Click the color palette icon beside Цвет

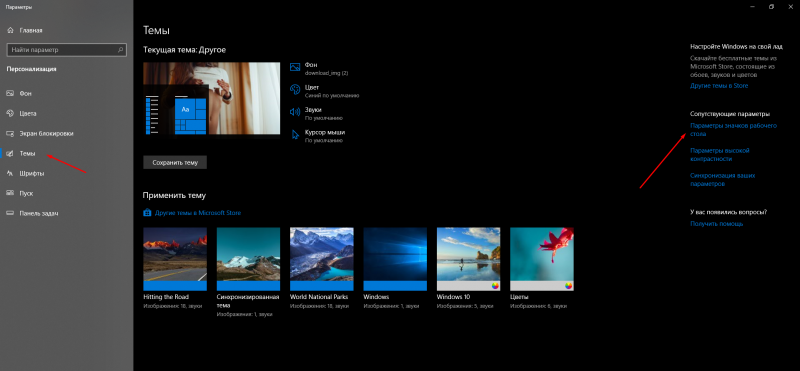click(294, 90)
